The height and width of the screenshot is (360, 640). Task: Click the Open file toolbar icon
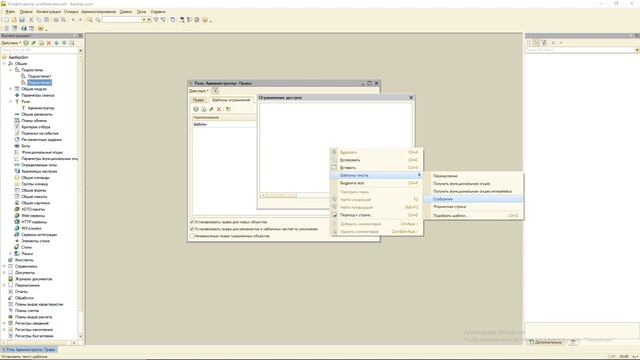click(x=14, y=20)
